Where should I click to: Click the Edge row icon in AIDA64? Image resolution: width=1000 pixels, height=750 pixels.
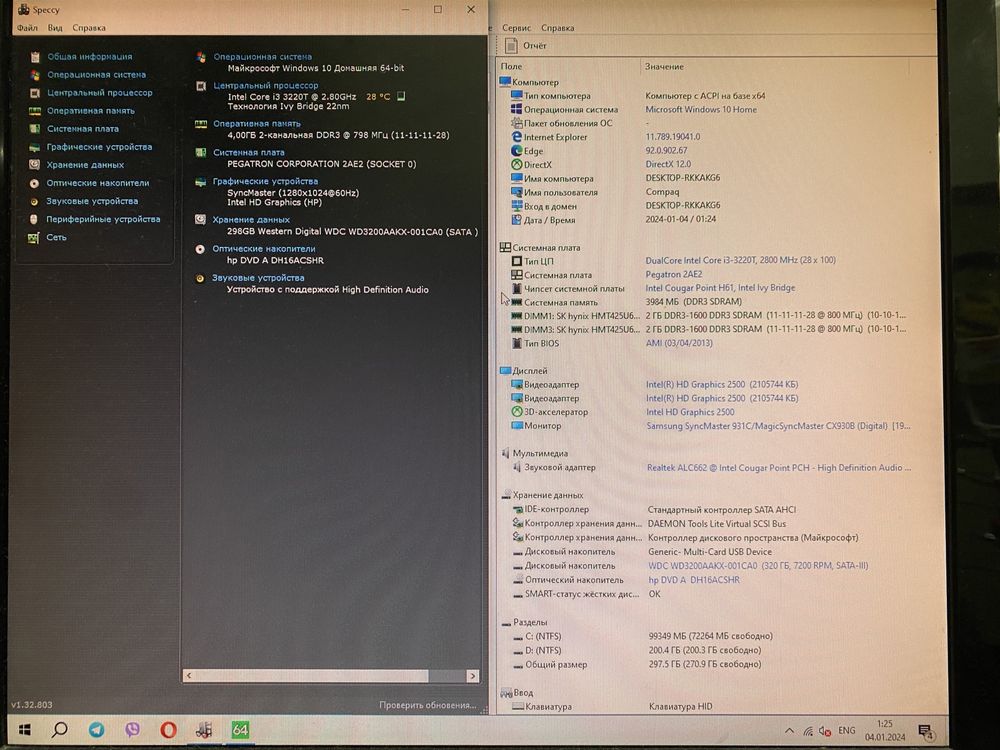coord(517,151)
